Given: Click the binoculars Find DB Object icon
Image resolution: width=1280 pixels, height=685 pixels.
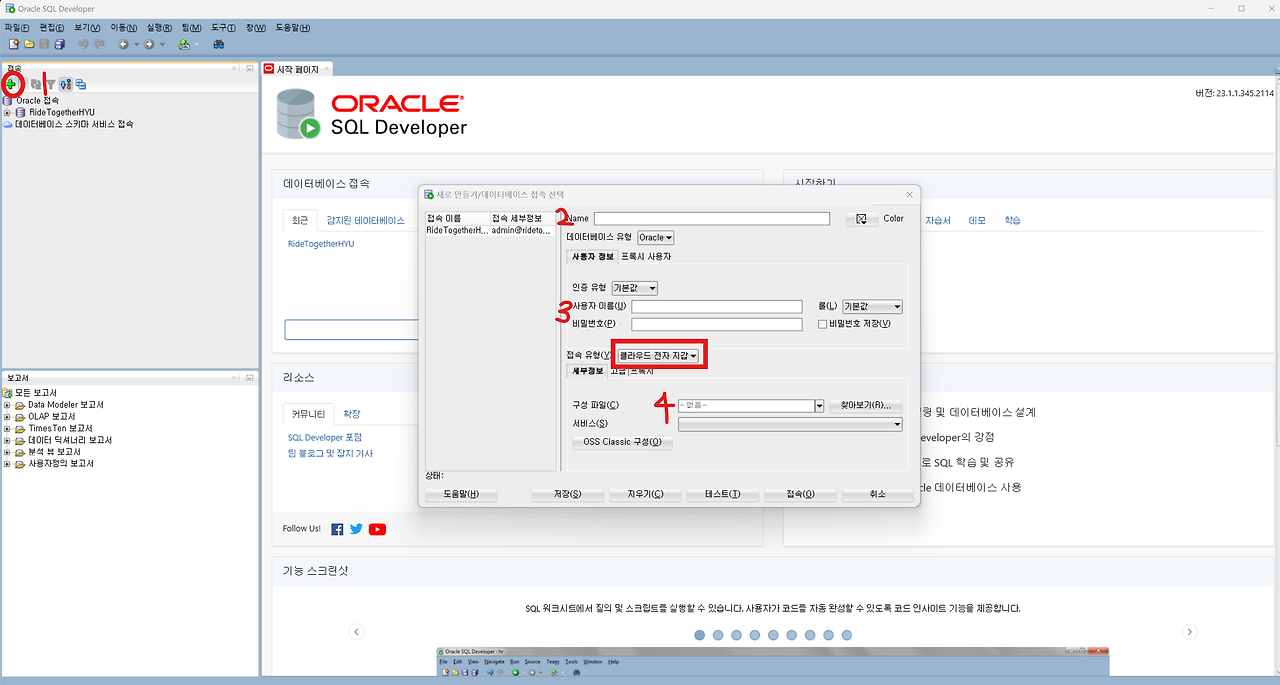Looking at the screenshot, I should (x=218, y=44).
